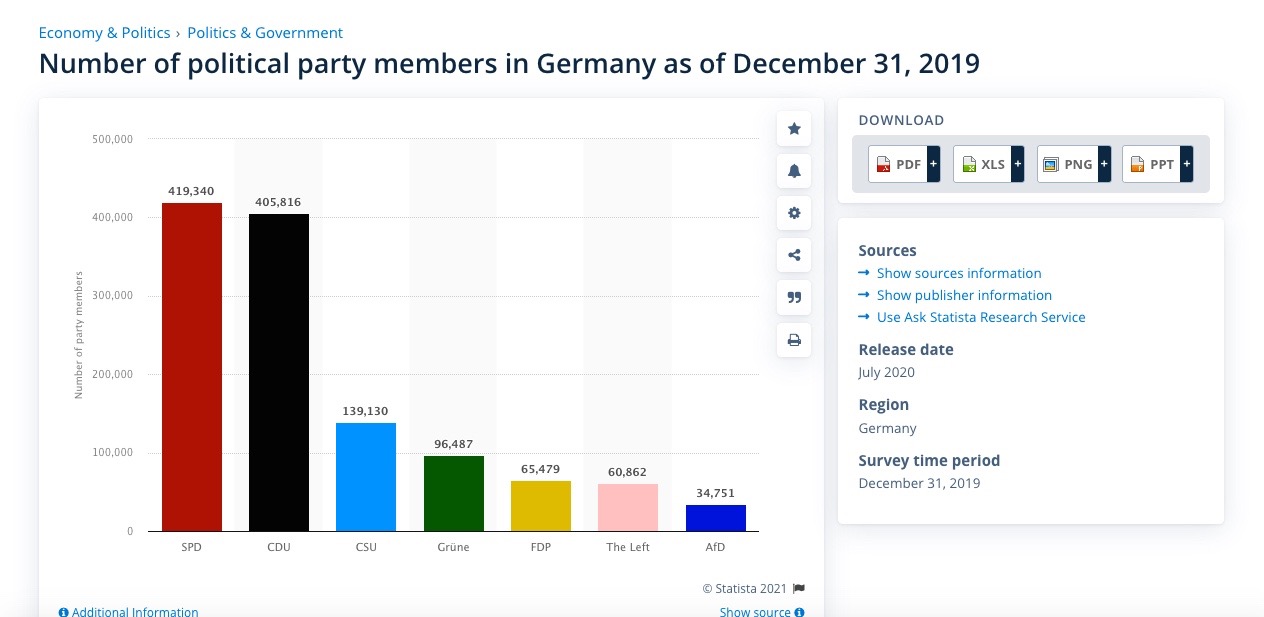Click the light blue CSU bar
The height and width of the screenshot is (617, 1264).
click(366, 477)
